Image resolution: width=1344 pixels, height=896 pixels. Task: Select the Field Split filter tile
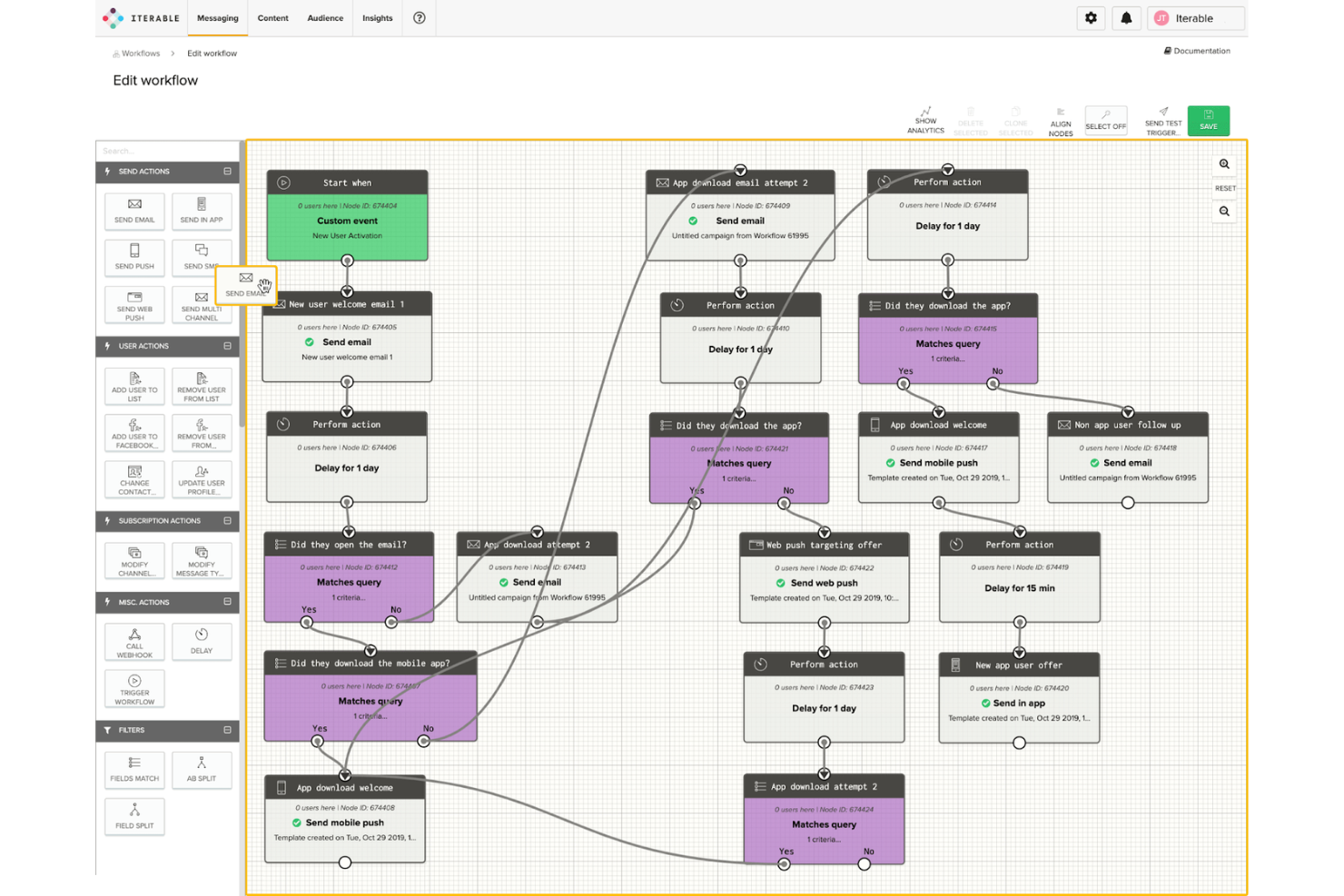(134, 817)
